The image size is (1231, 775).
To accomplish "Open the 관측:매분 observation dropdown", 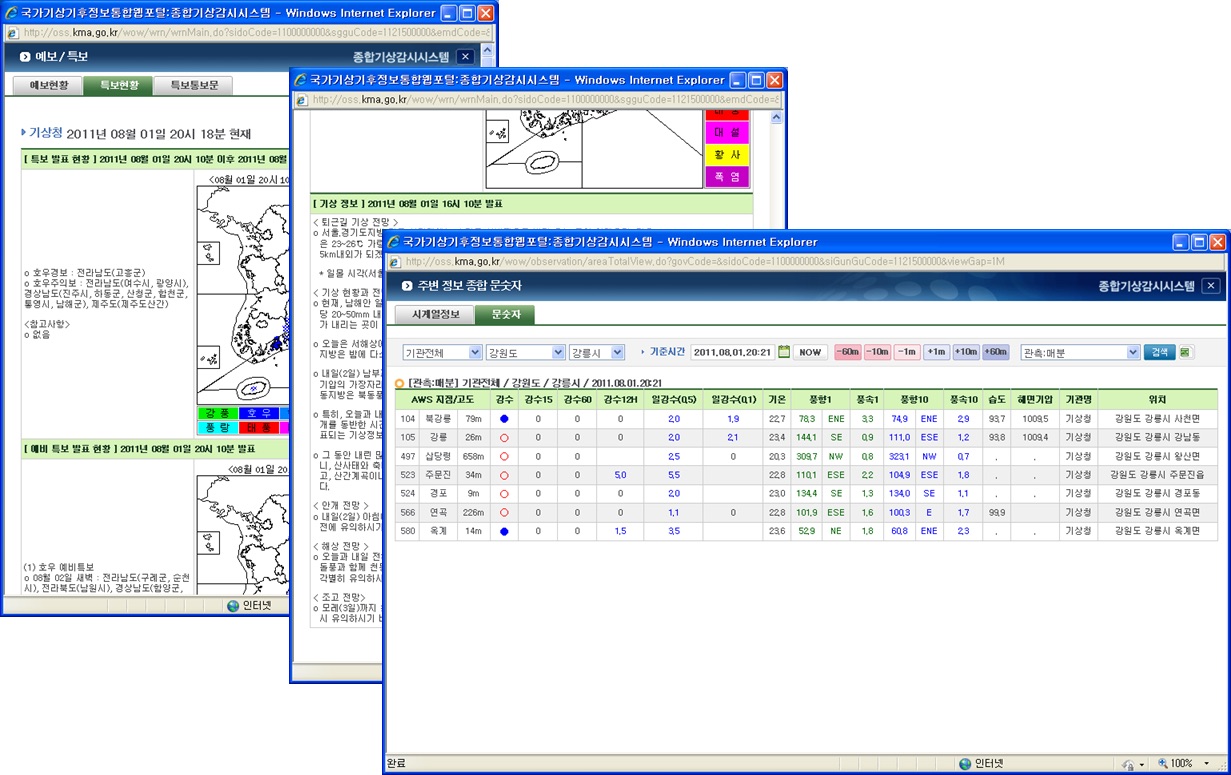I will (1080, 352).
